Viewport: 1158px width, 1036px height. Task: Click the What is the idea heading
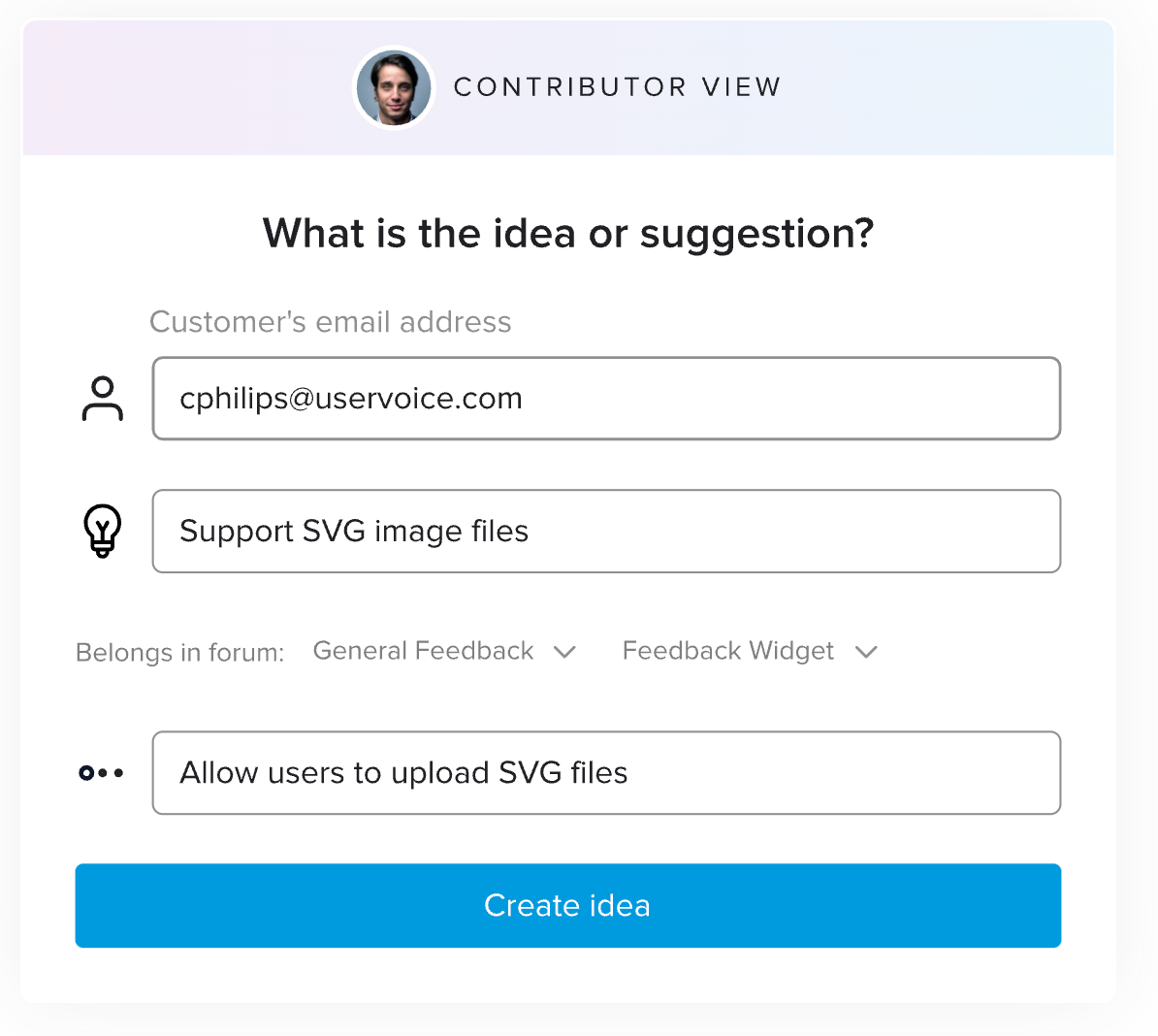point(568,234)
